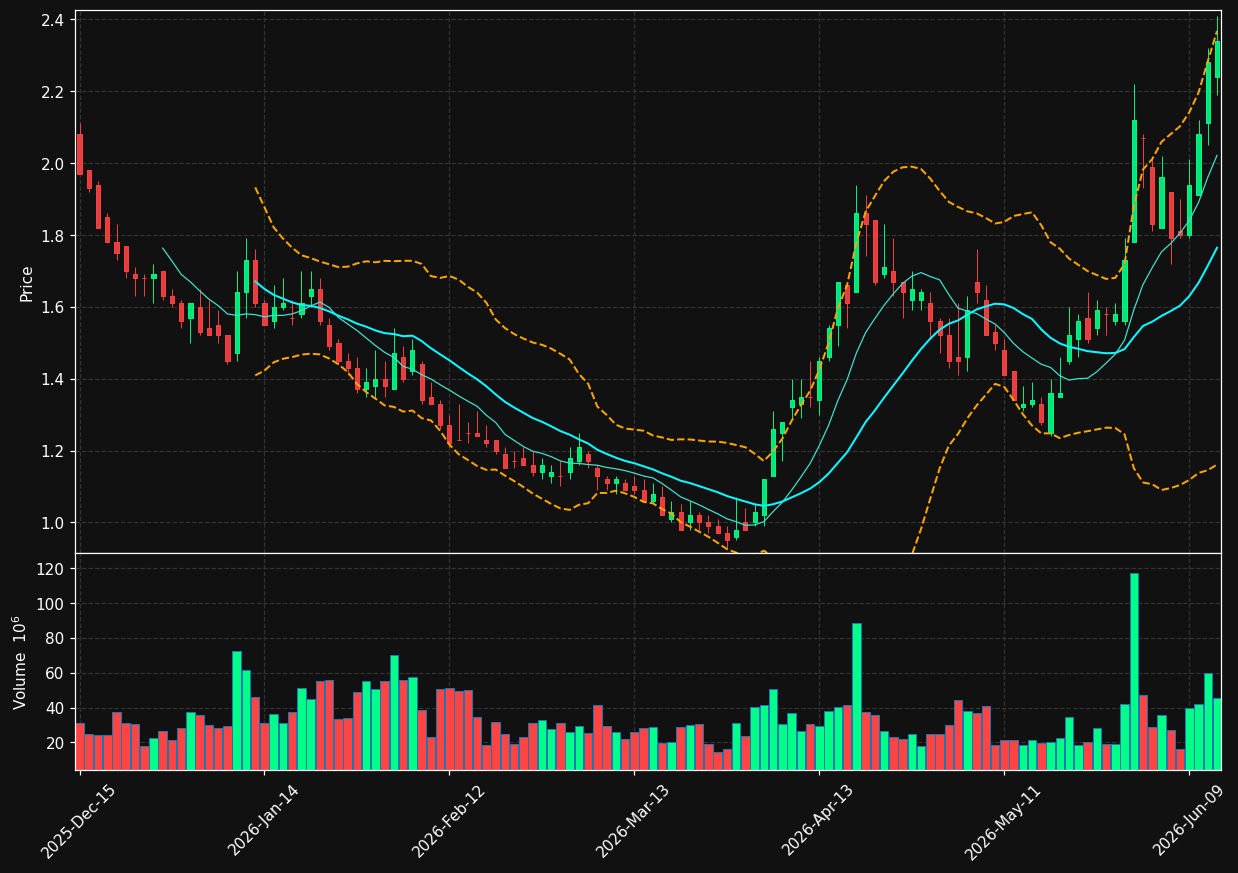
Task: Click the 2025-Dec-15 date label
Action: point(78,822)
